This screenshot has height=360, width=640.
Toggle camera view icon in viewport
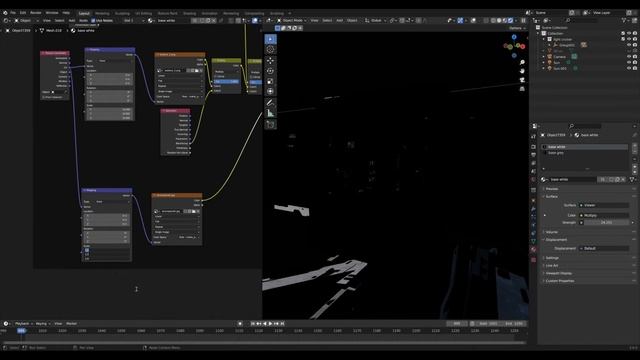(x=522, y=80)
